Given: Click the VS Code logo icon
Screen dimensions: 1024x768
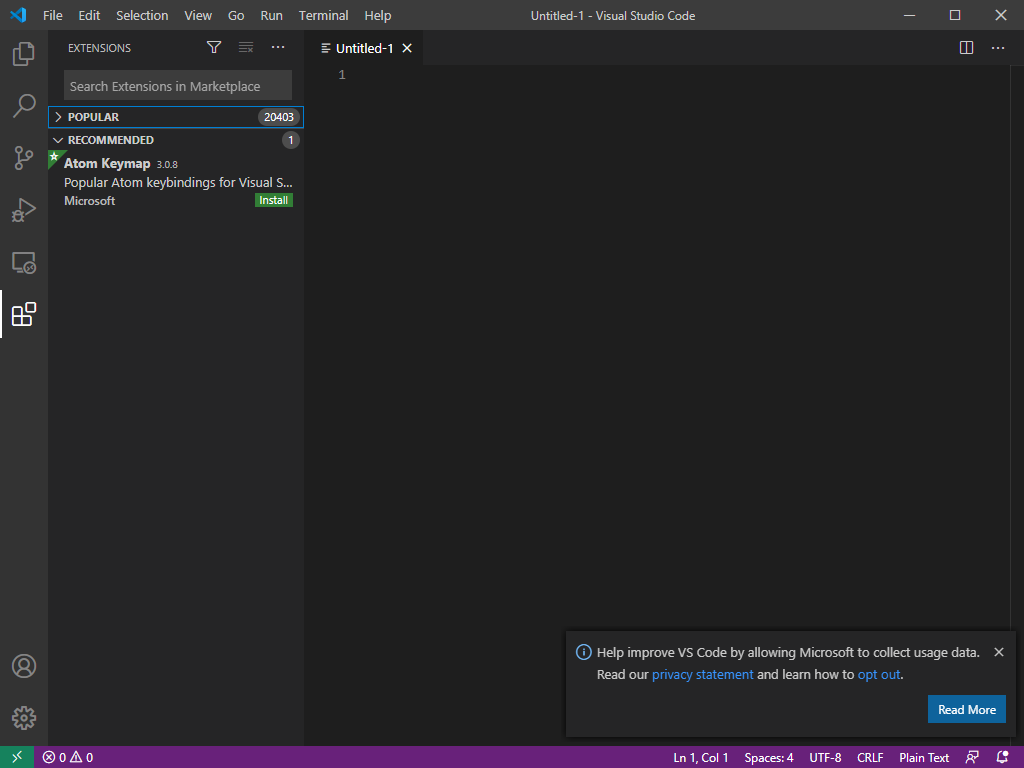Looking at the screenshot, I should [x=18, y=15].
